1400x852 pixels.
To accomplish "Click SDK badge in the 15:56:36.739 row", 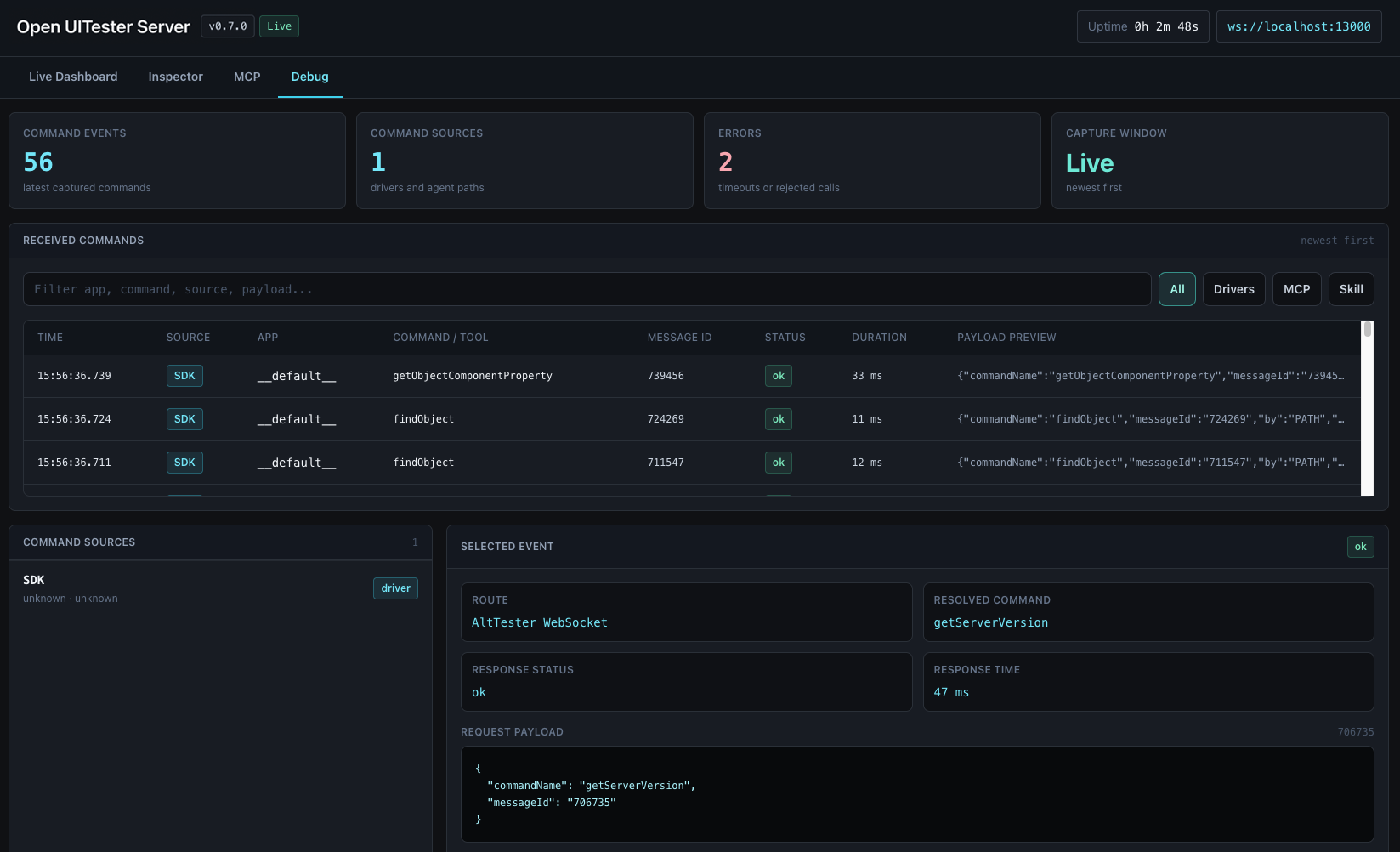I will pos(184,376).
